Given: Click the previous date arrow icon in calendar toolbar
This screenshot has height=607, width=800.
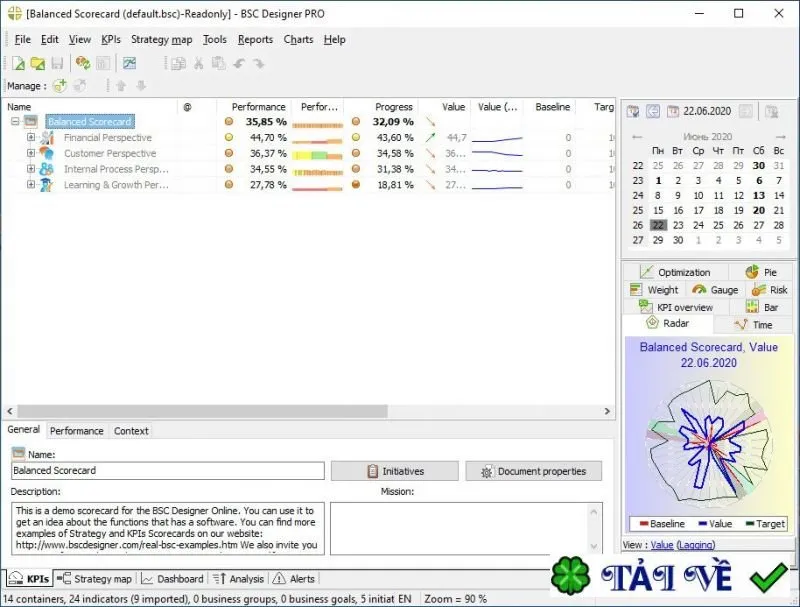Looking at the screenshot, I should [x=653, y=111].
